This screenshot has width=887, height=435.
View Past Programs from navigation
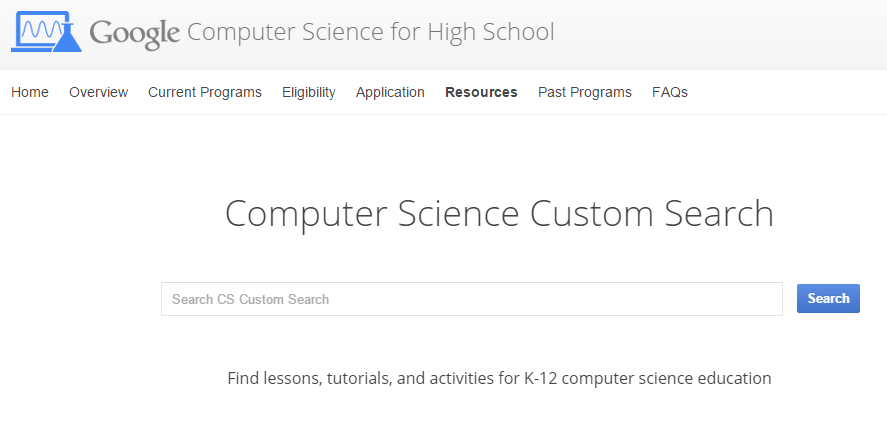click(585, 92)
